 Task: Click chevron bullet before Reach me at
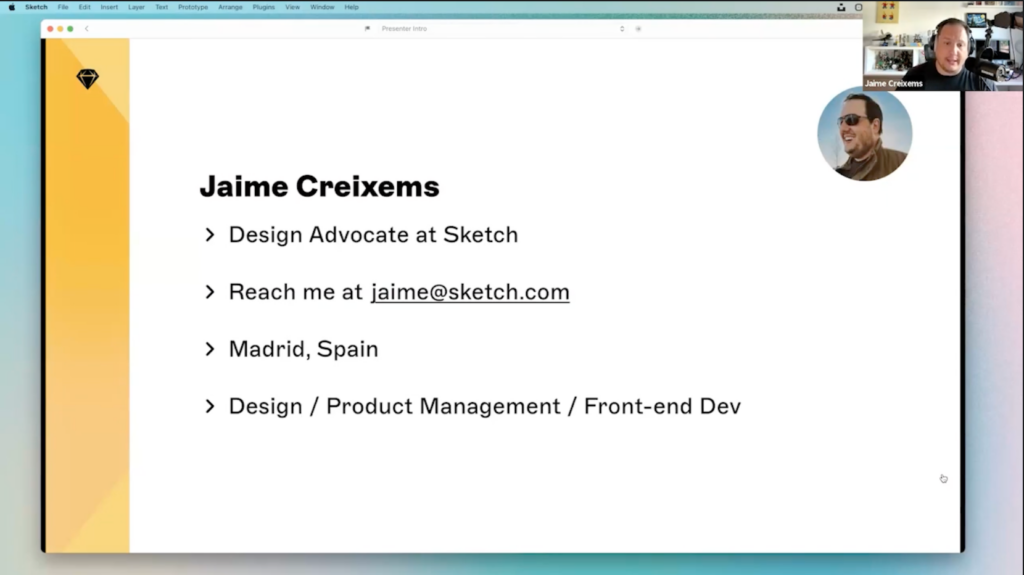tap(210, 291)
